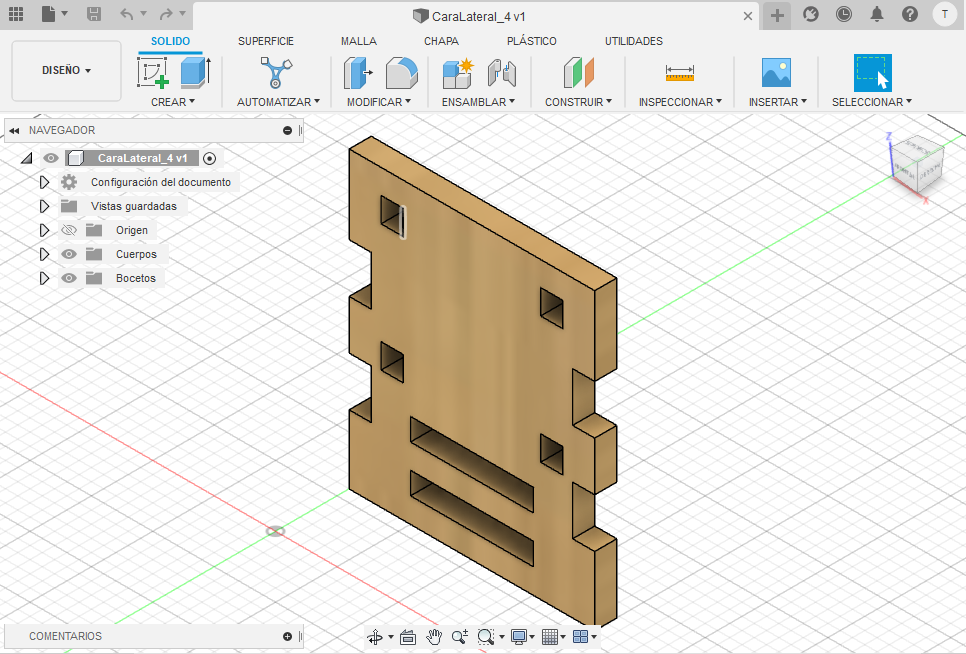
Task: Open the MODIFICAR dropdown menu
Action: pyautogui.click(x=379, y=102)
